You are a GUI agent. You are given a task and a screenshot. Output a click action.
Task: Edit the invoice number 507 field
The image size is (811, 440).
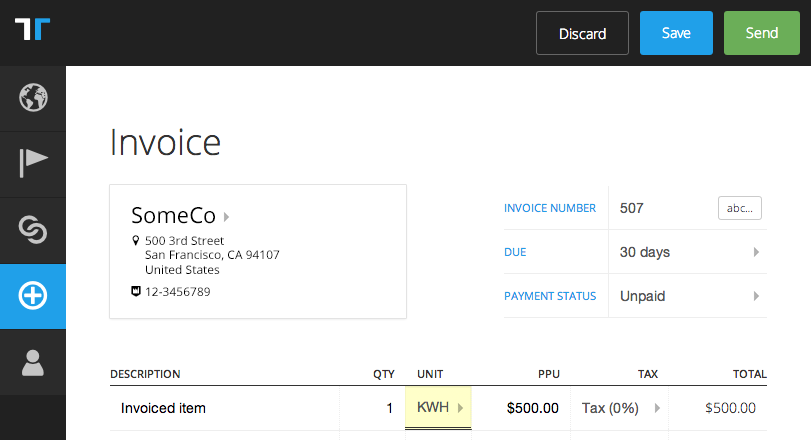point(662,208)
